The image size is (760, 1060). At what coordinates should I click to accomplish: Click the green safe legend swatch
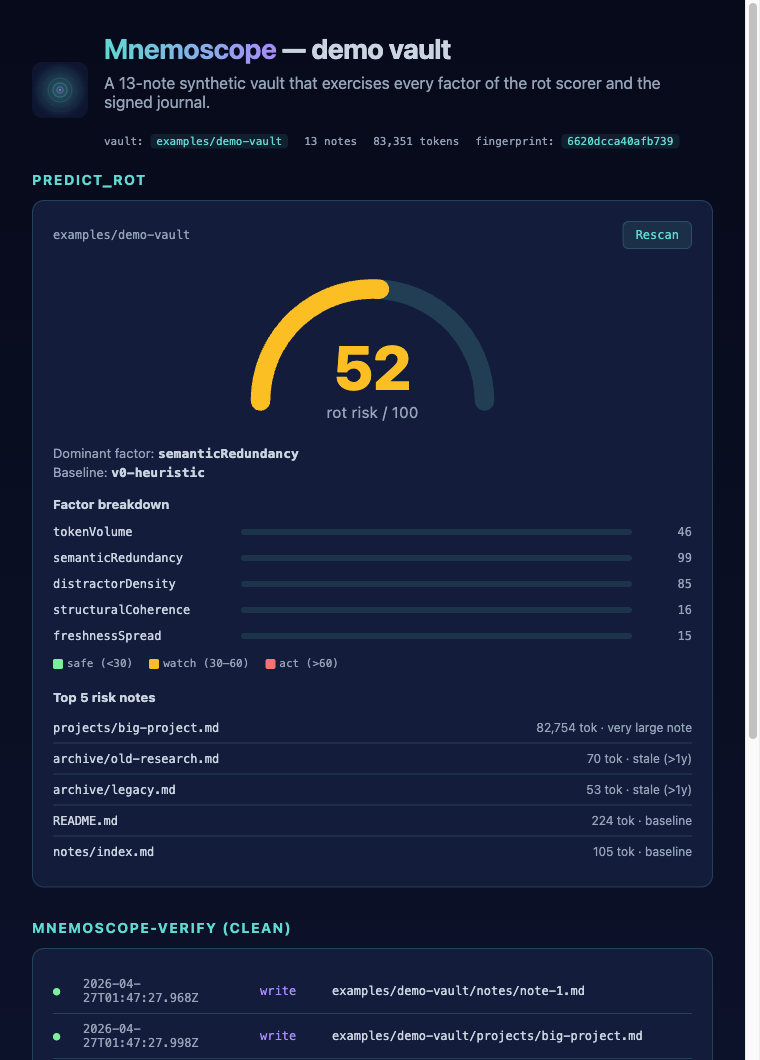(x=58, y=664)
